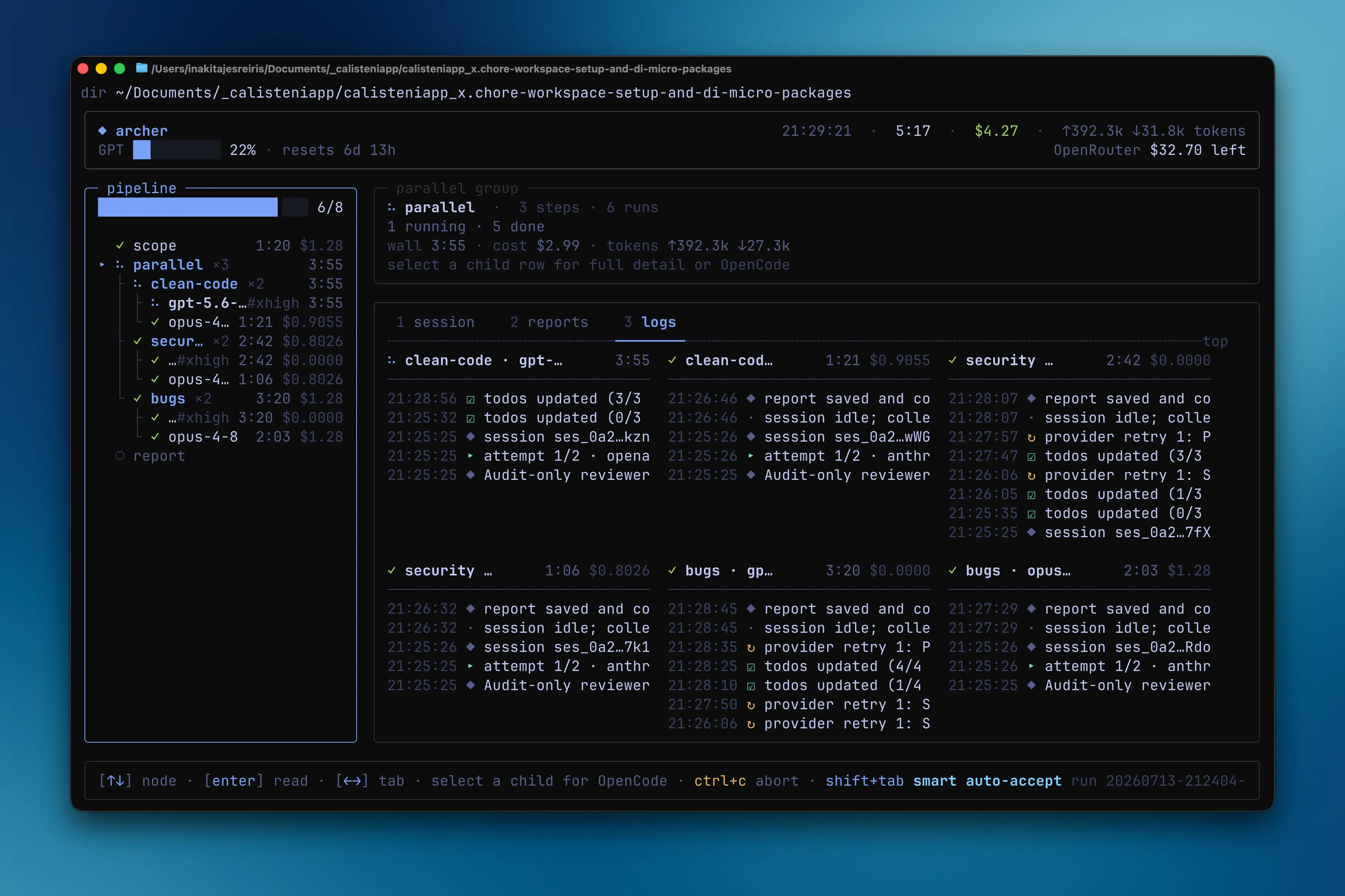Viewport: 1345px width, 896px height.
Task: Click the 21:29:21 clock value
Action: [x=816, y=131]
